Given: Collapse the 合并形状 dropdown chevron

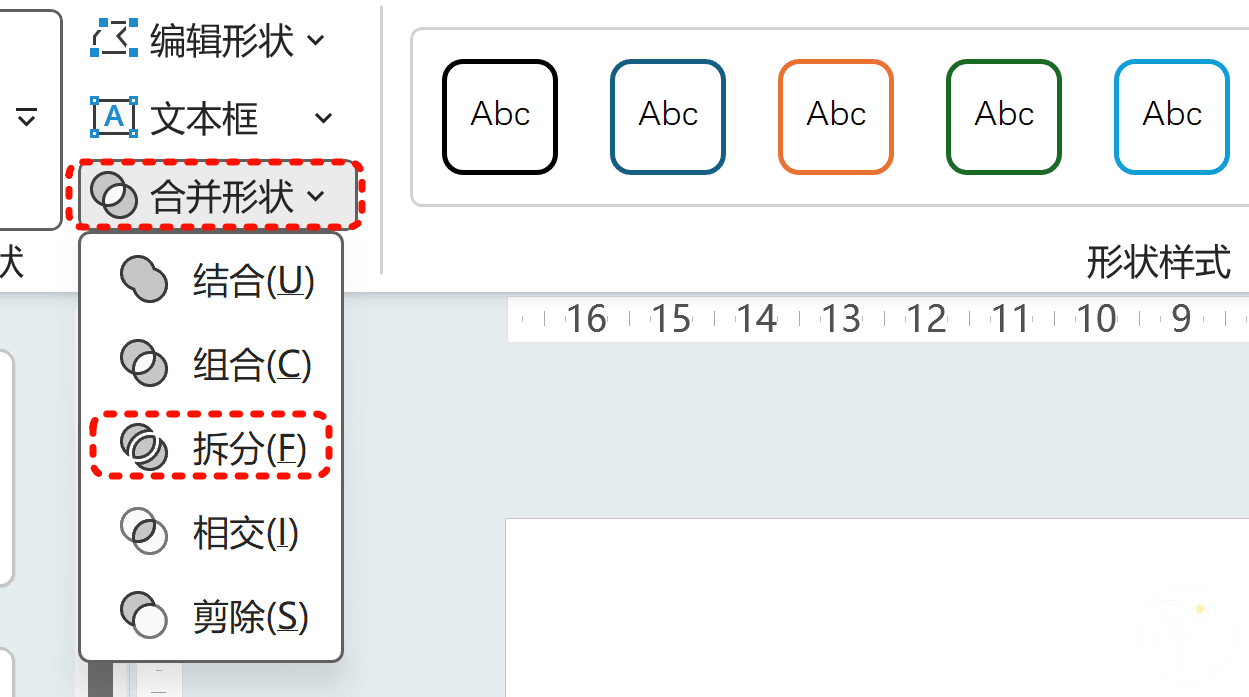Looking at the screenshot, I should [x=316, y=195].
